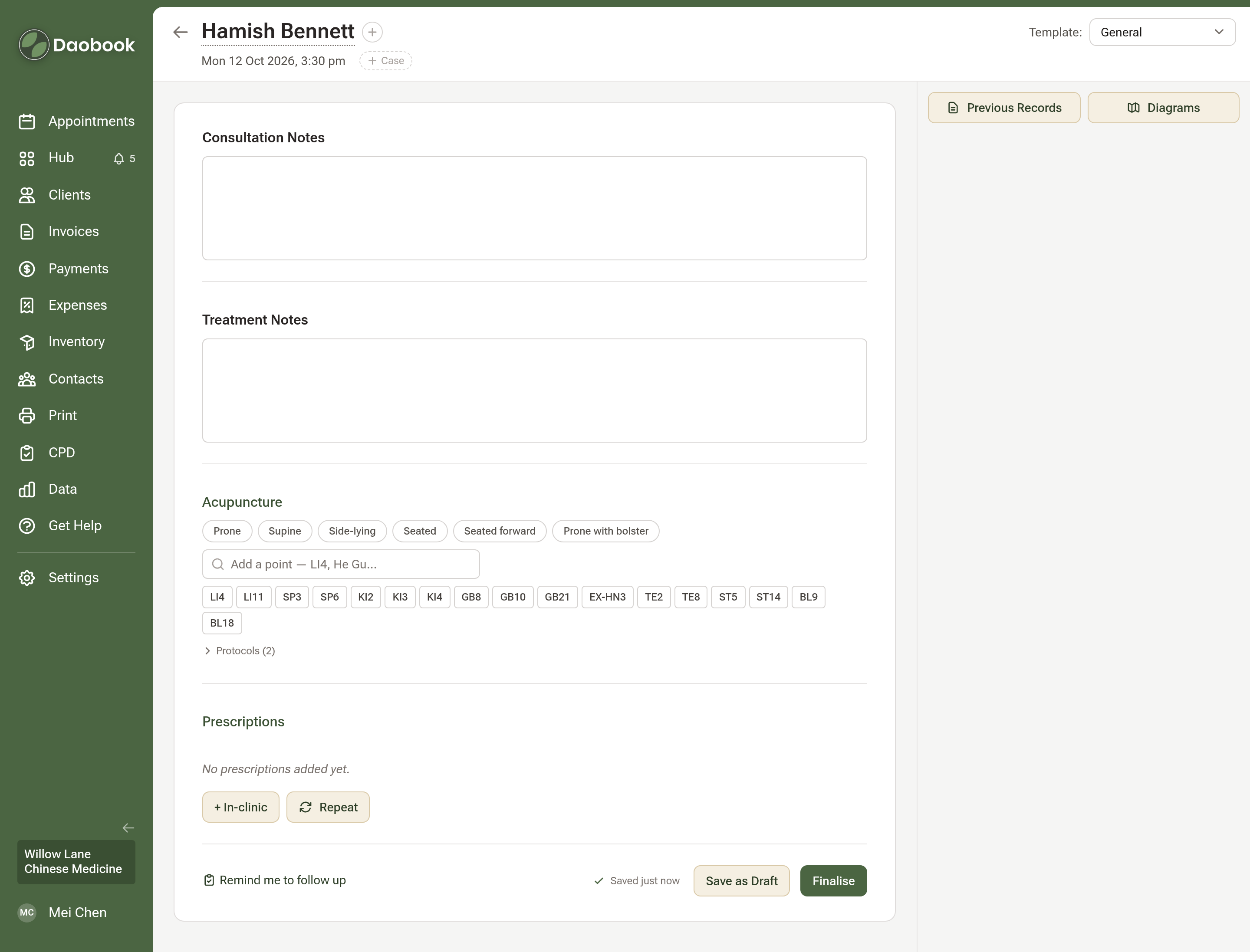1250x952 pixels.
Task: Add the GB21 acupuncture point
Action: pyautogui.click(x=557, y=597)
